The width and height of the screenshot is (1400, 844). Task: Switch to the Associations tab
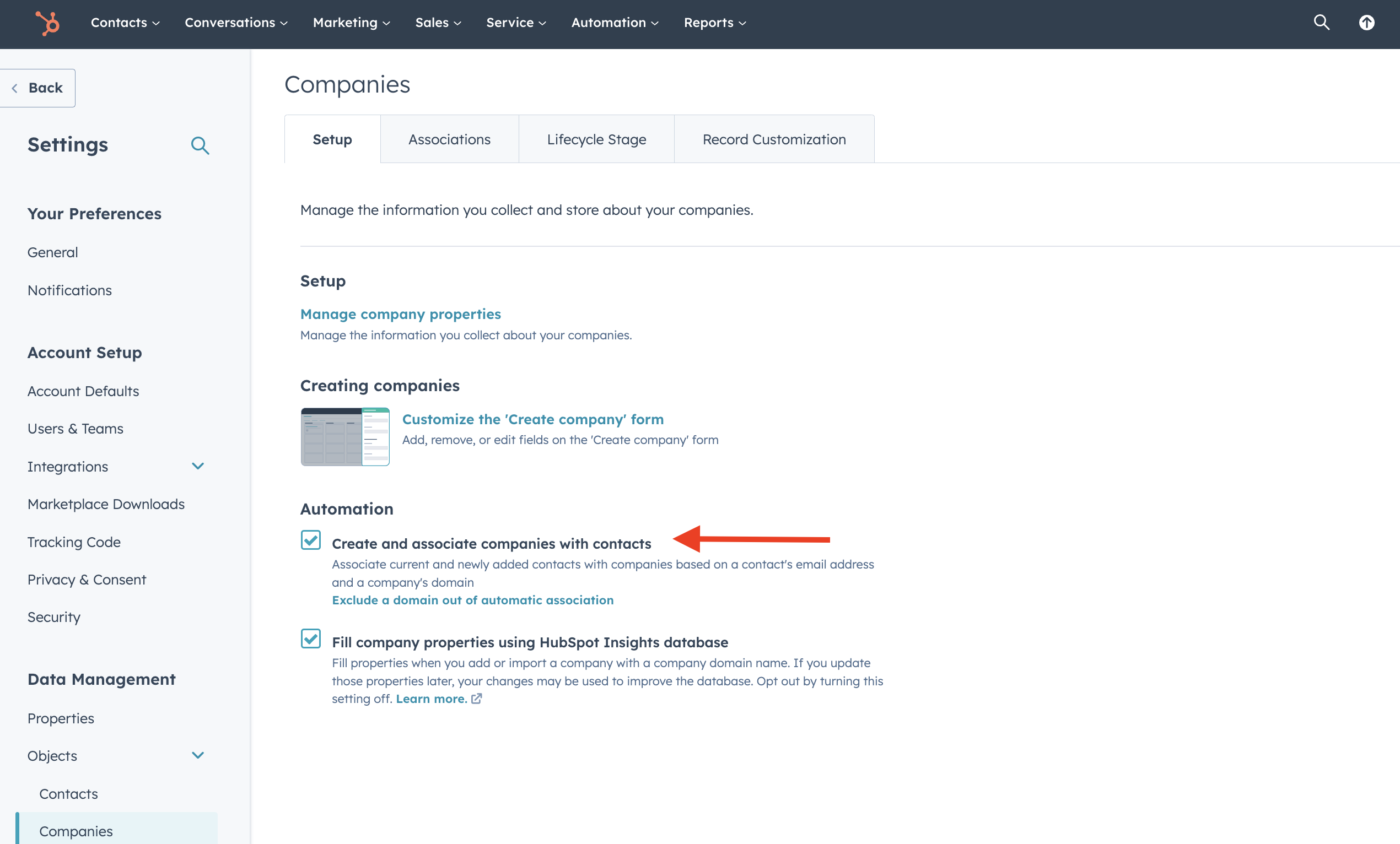[449, 139]
